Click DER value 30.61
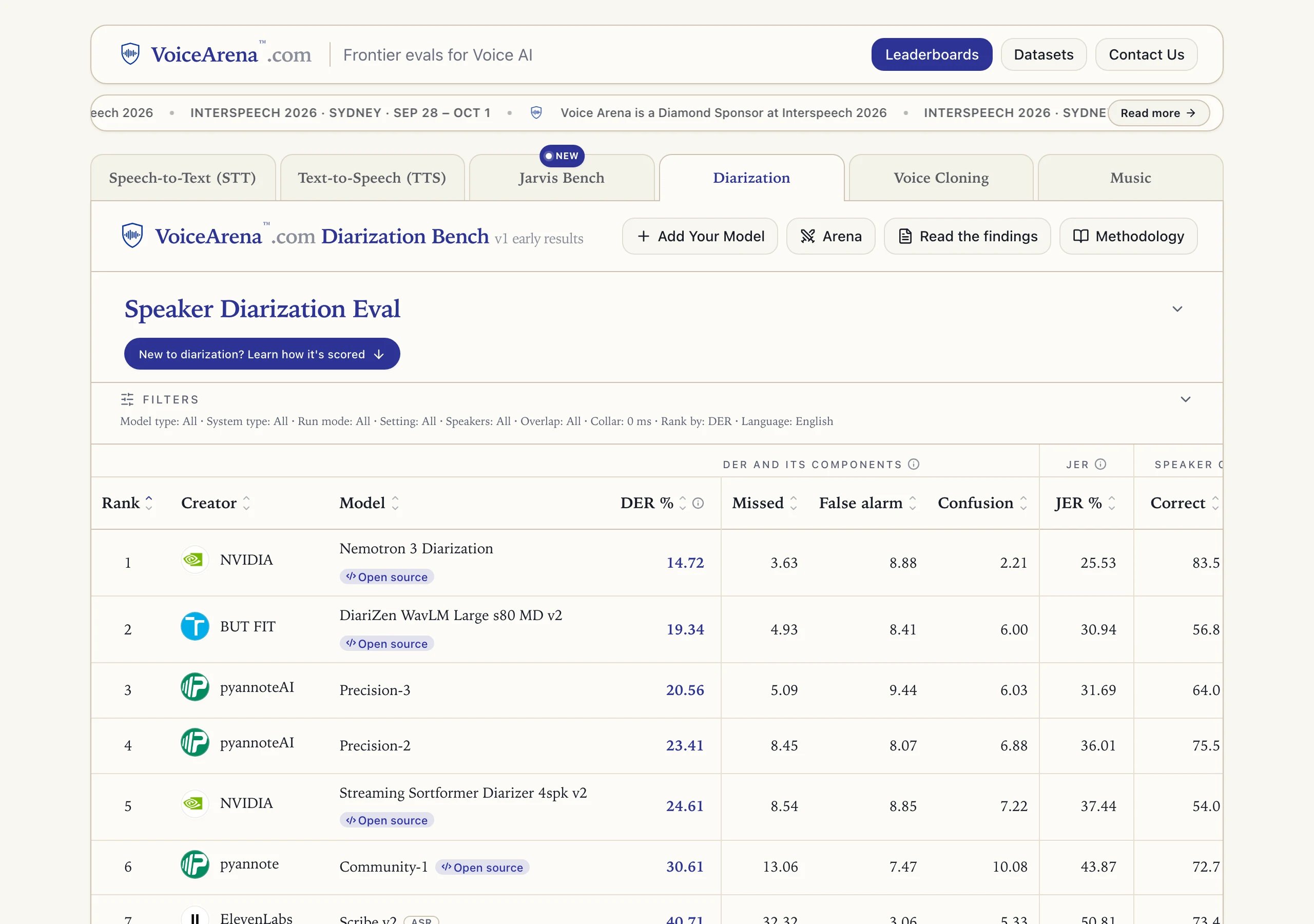The image size is (1314, 924). (685, 868)
